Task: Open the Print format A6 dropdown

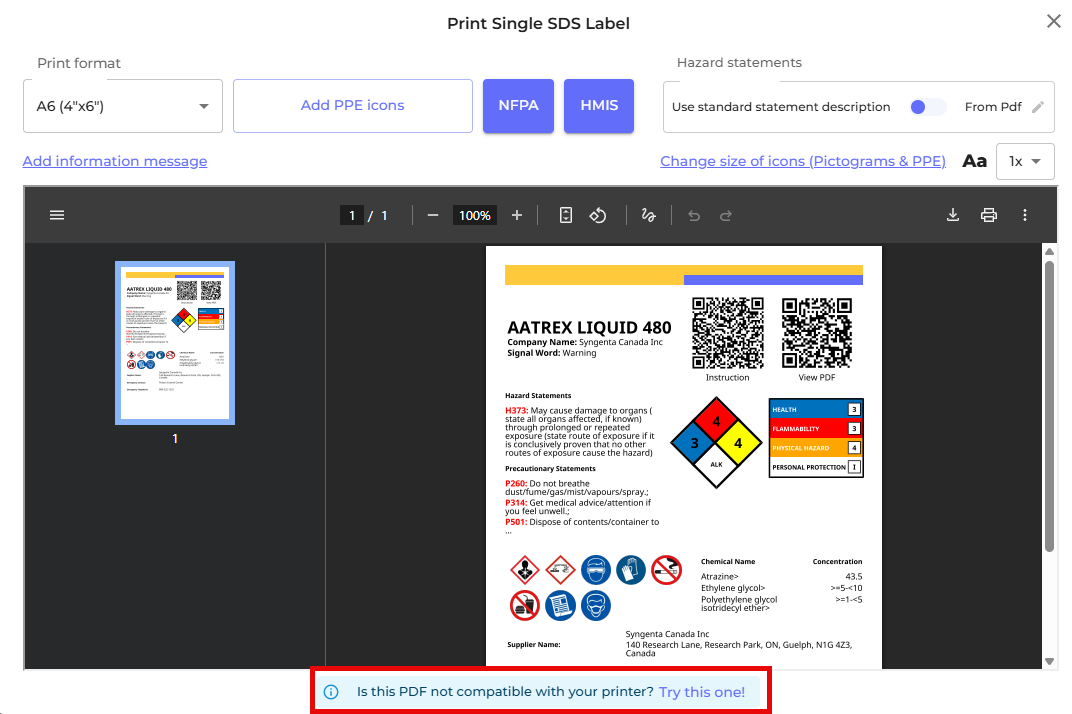Action: [x=123, y=106]
